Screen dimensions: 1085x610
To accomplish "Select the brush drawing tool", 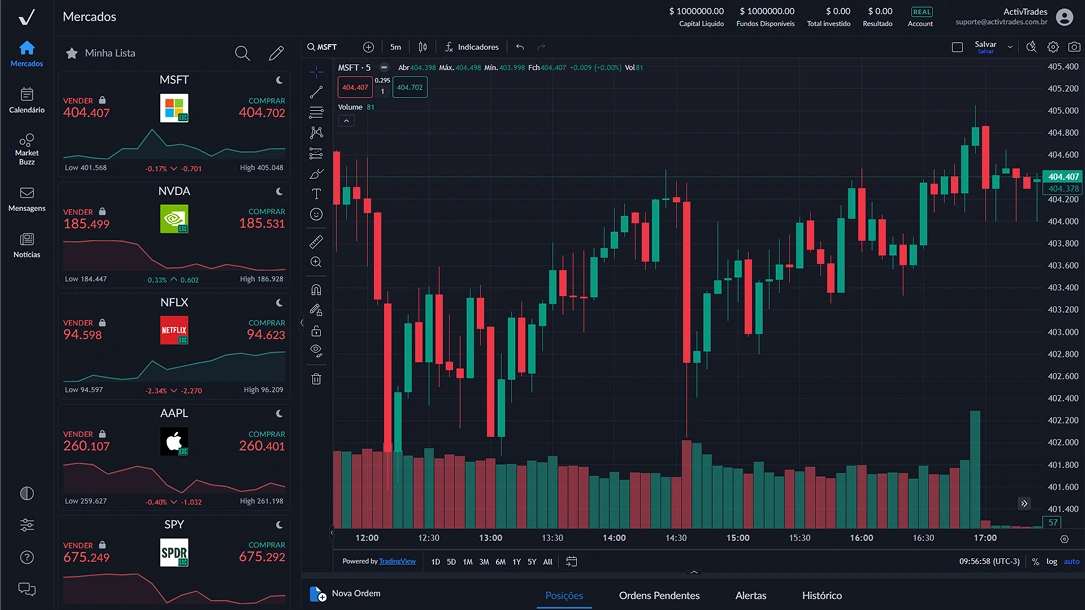I will (x=316, y=174).
